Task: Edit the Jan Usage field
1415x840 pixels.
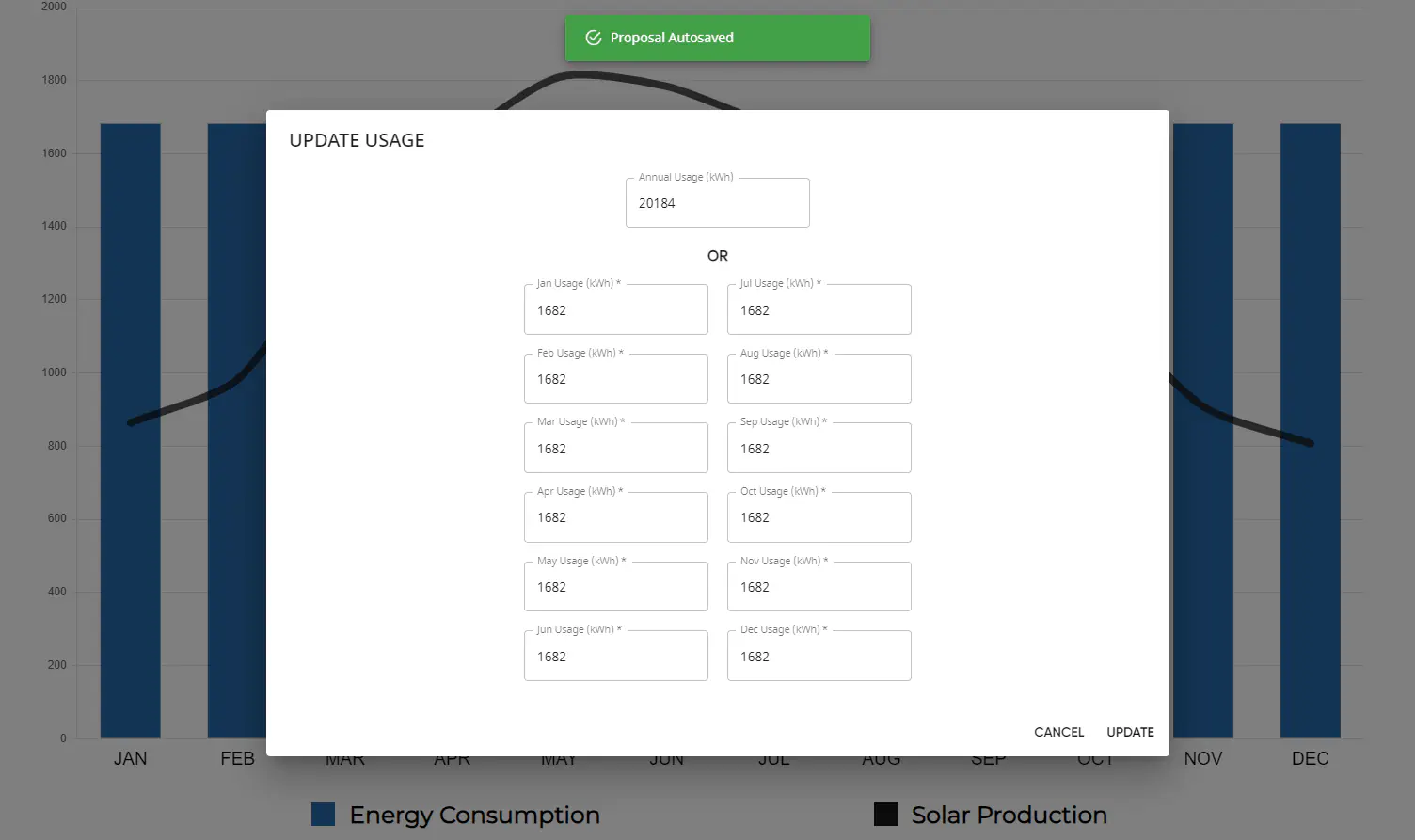Action: click(615, 309)
